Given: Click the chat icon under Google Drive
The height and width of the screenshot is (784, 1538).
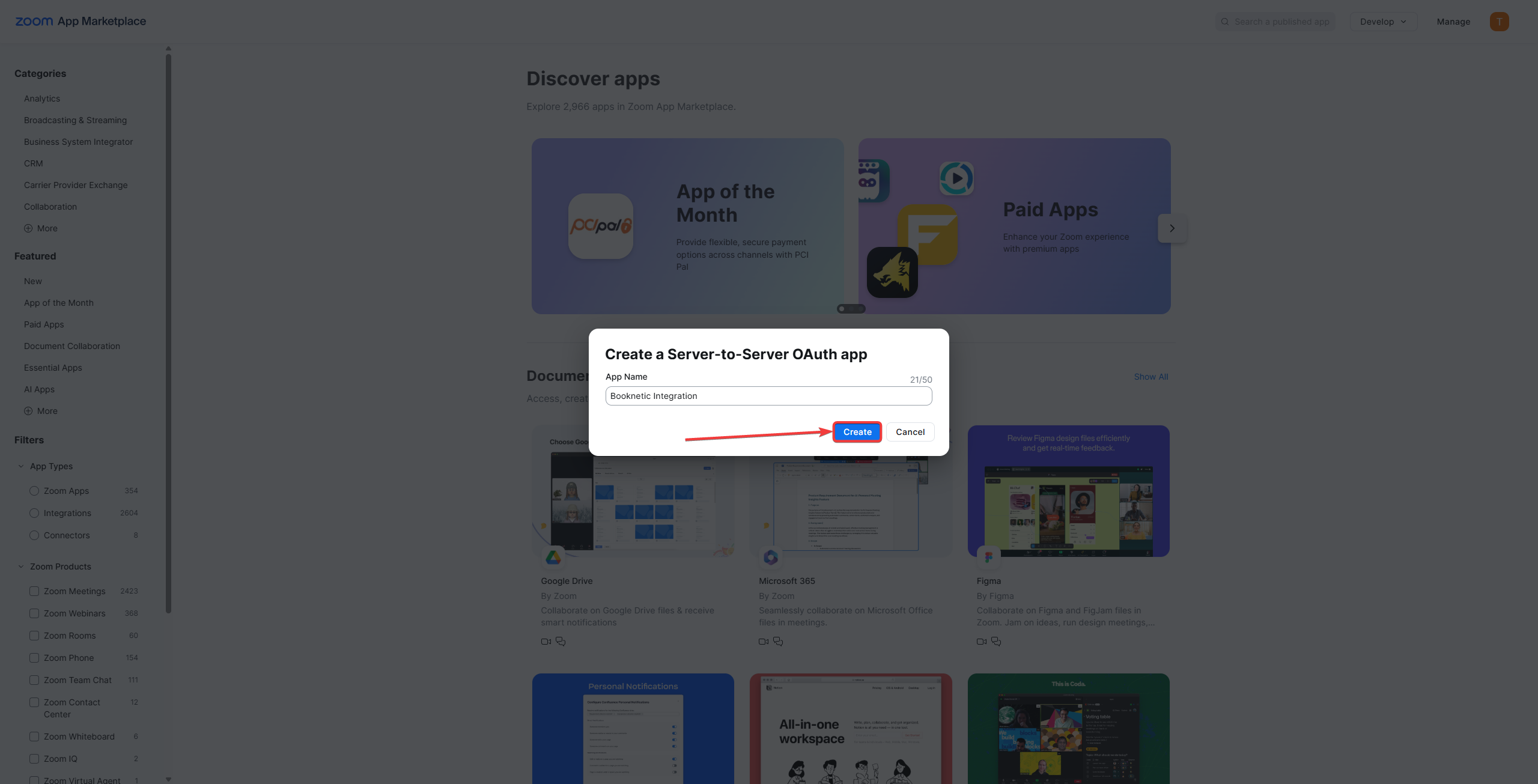Looking at the screenshot, I should [561, 642].
